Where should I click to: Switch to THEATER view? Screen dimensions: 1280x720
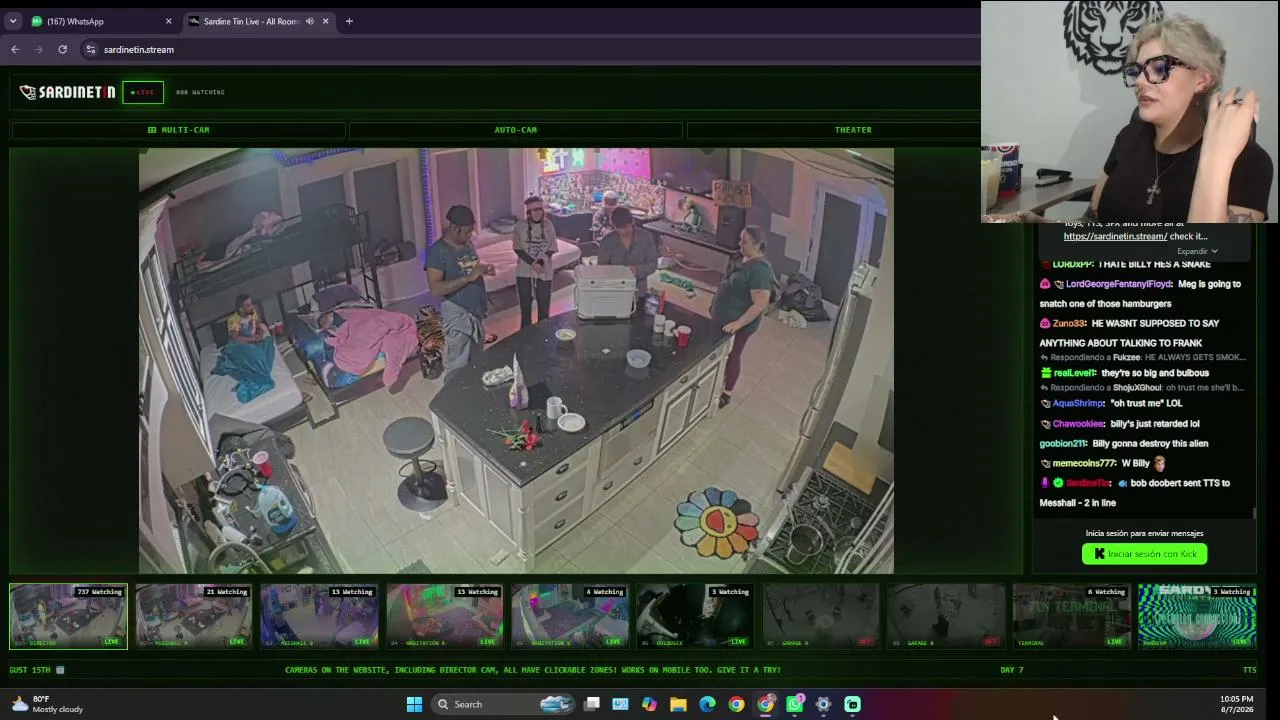click(x=853, y=130)
